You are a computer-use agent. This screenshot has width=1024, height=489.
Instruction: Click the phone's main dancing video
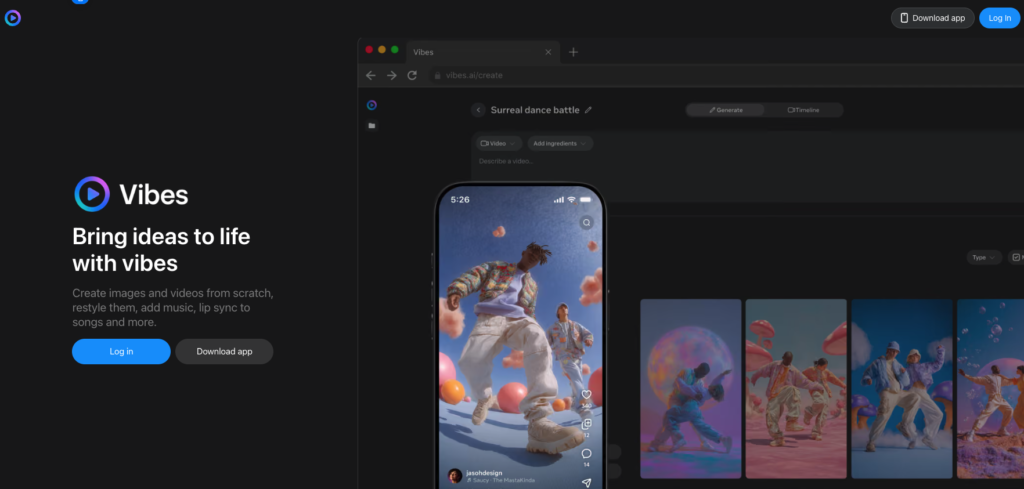pyautogui.click(x=520, y=339)
